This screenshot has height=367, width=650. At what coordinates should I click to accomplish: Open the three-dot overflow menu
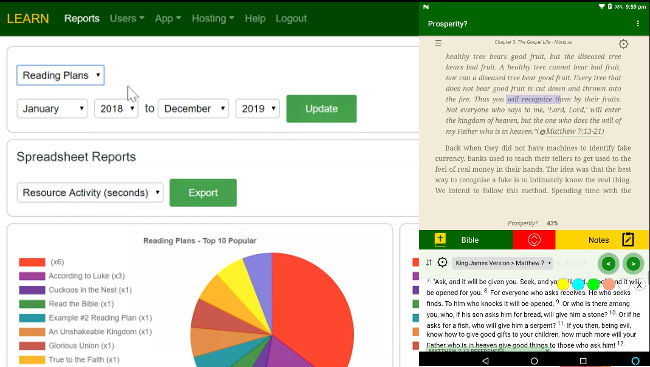coord(638,24)
